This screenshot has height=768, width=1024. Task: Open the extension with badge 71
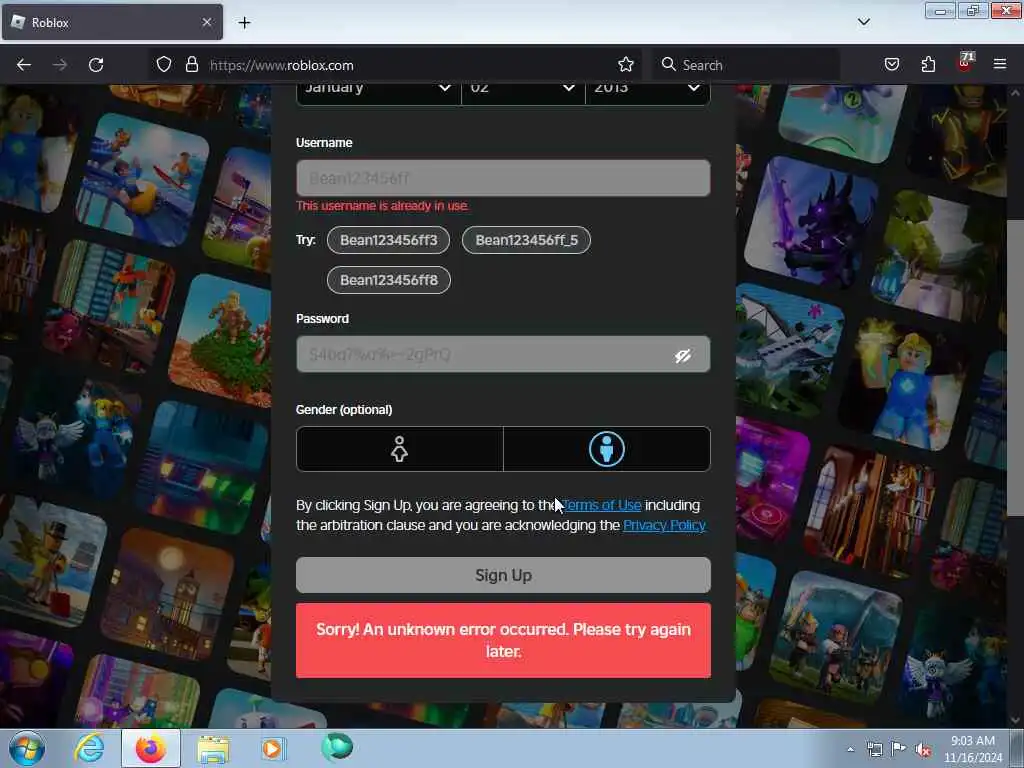click(x=965, y=63)
